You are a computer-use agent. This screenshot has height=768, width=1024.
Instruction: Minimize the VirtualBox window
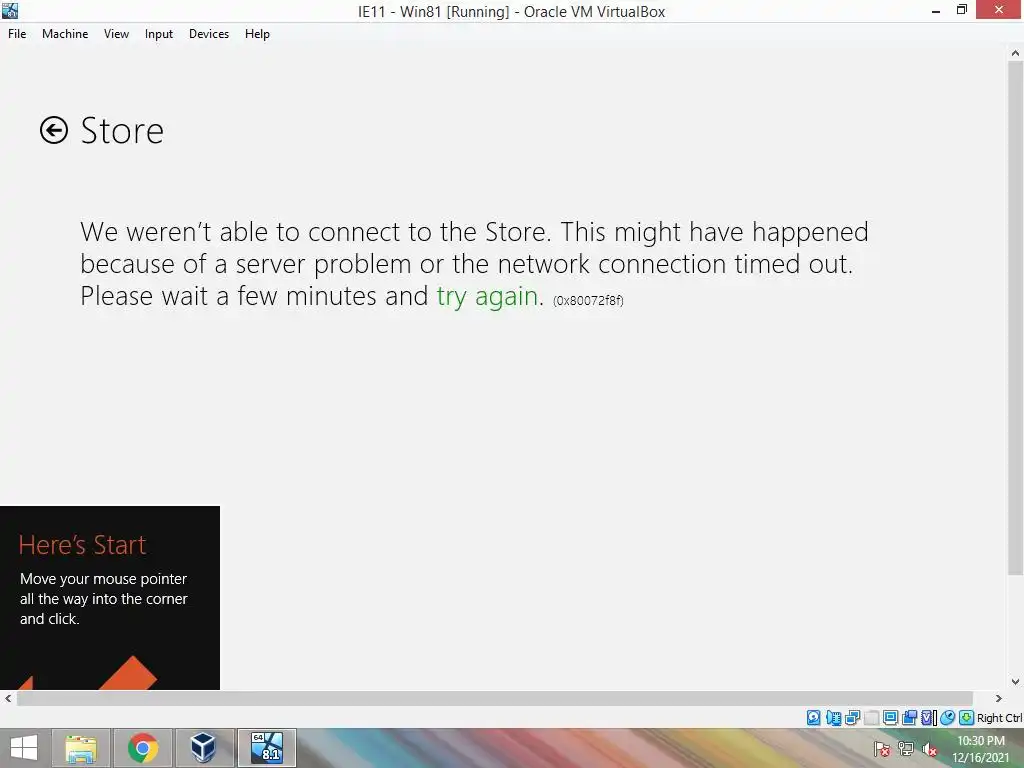pyautogui.click(x=936, y=11)
